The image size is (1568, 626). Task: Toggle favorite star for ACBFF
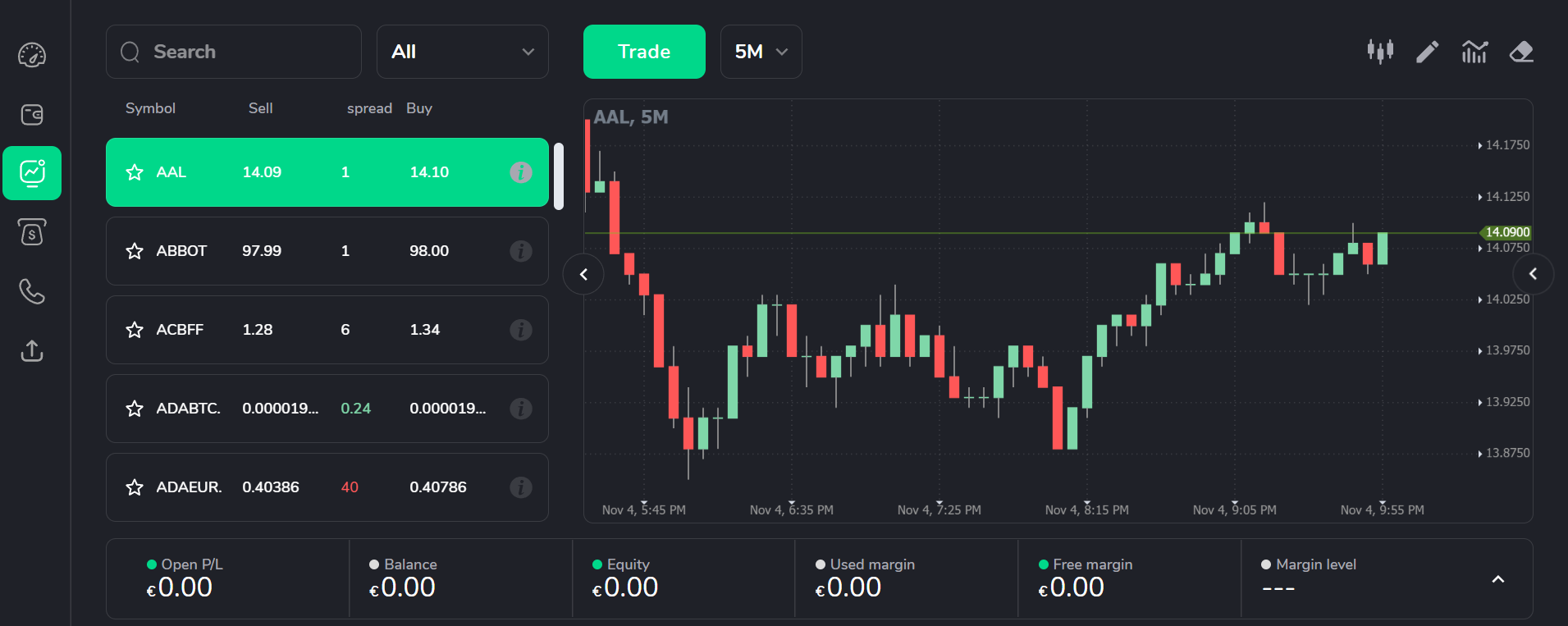(x=135, y=330)
